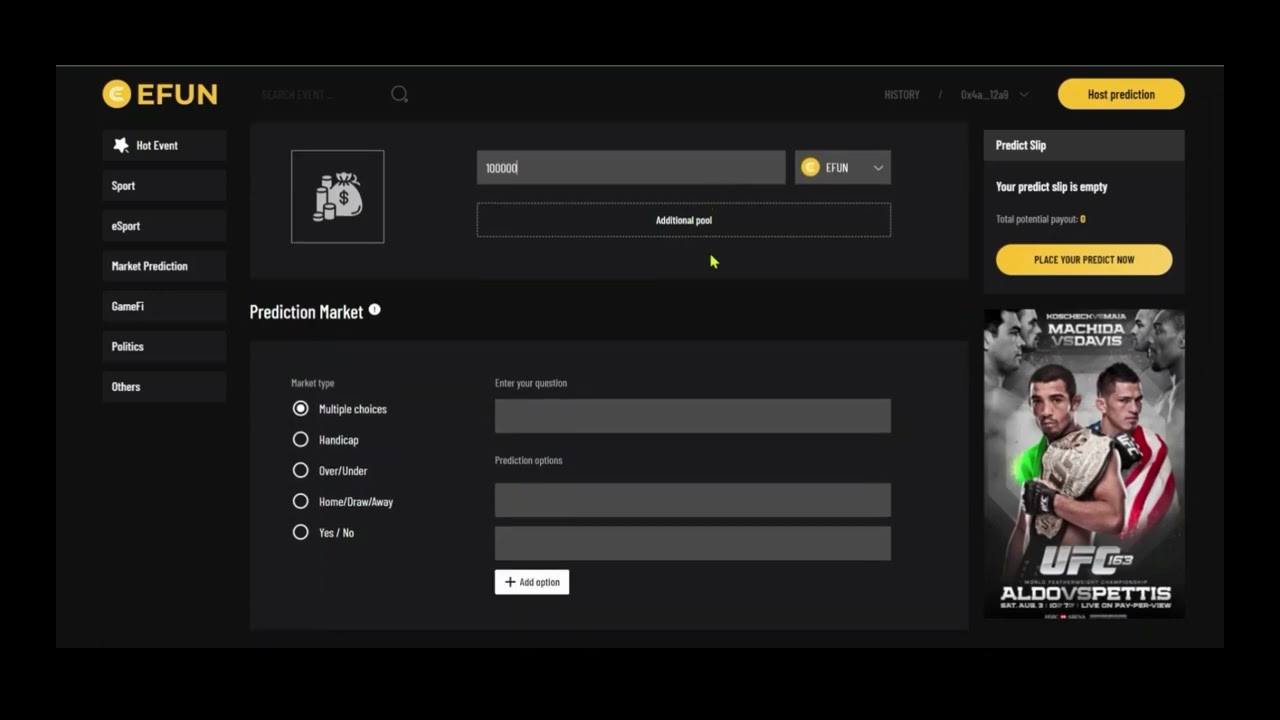
Task: Open the History link
Action: pyautogui.click(x=902, y=95)
